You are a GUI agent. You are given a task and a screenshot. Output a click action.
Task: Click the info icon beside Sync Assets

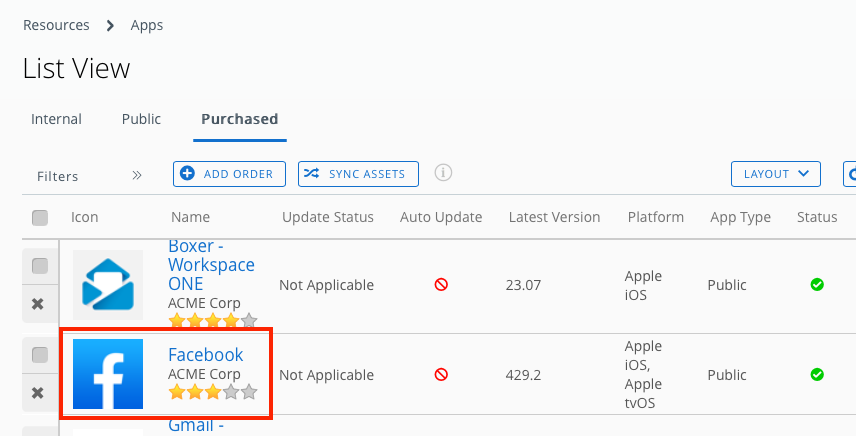pyautogui.click(x=444, y=173)
